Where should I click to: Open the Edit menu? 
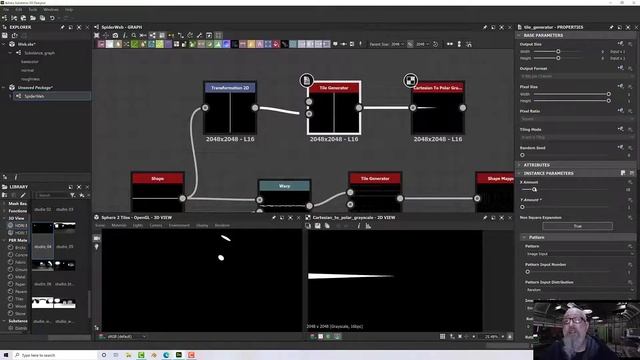(19, 9)
